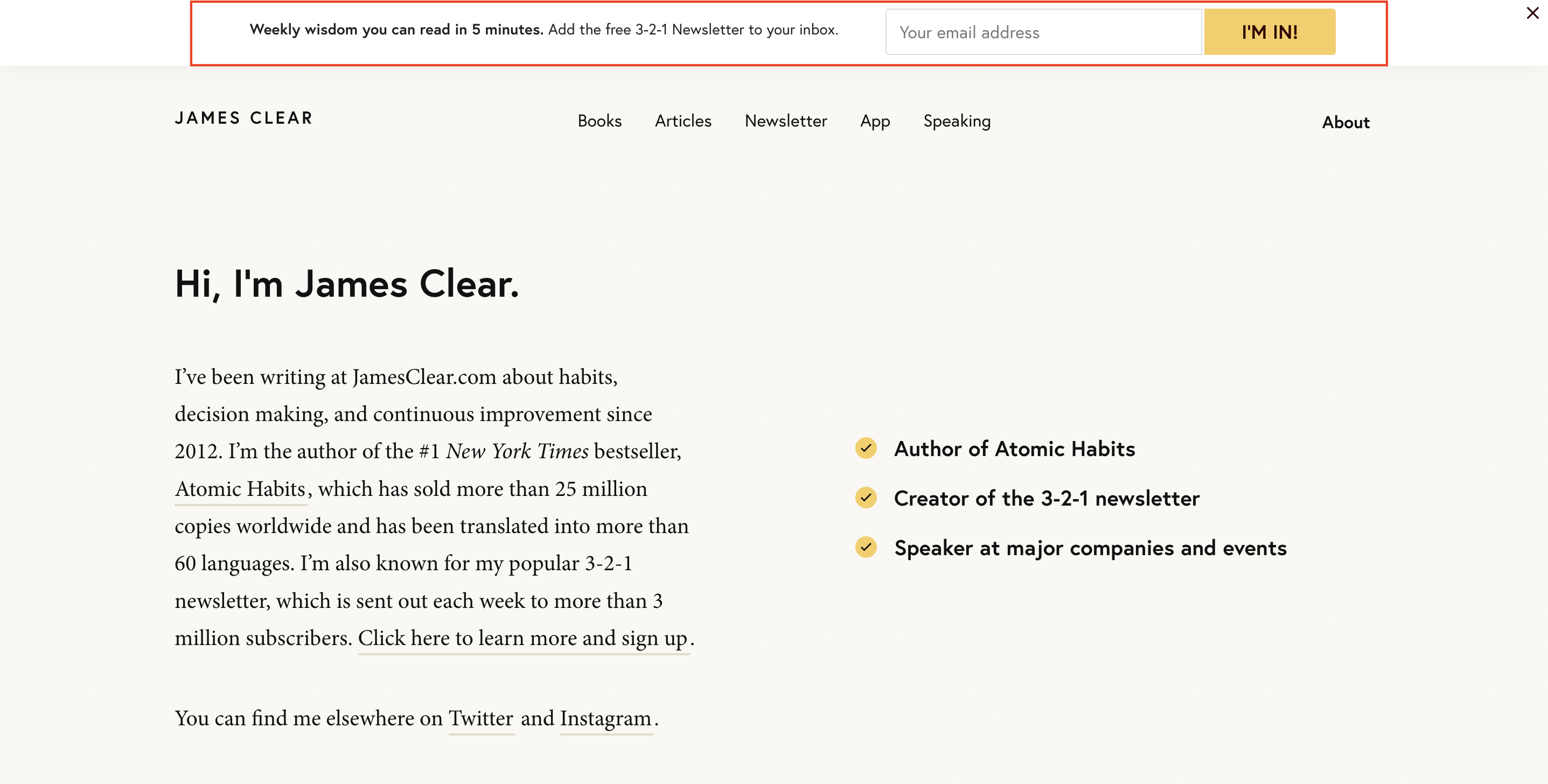Open the Books page

pos(599,121)
